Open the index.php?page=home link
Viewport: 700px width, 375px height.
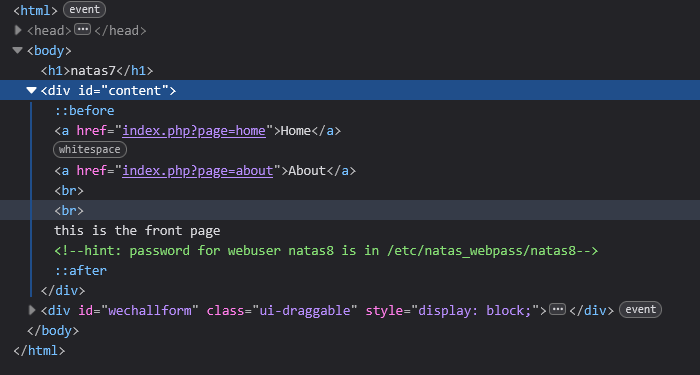194,131
